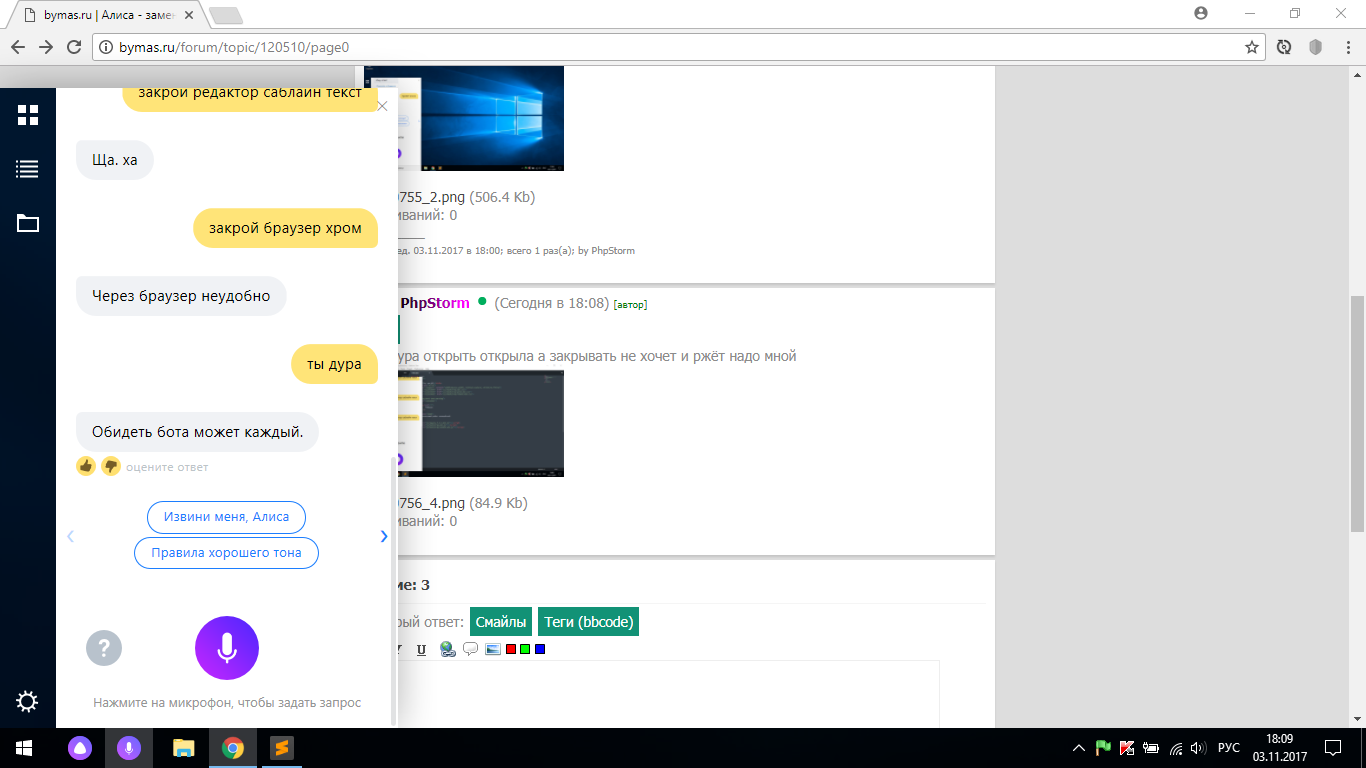This screenshot has width=1366, height=768.
Task: Switch to the bymas.ru browser tab
Action: click(108, 15)
